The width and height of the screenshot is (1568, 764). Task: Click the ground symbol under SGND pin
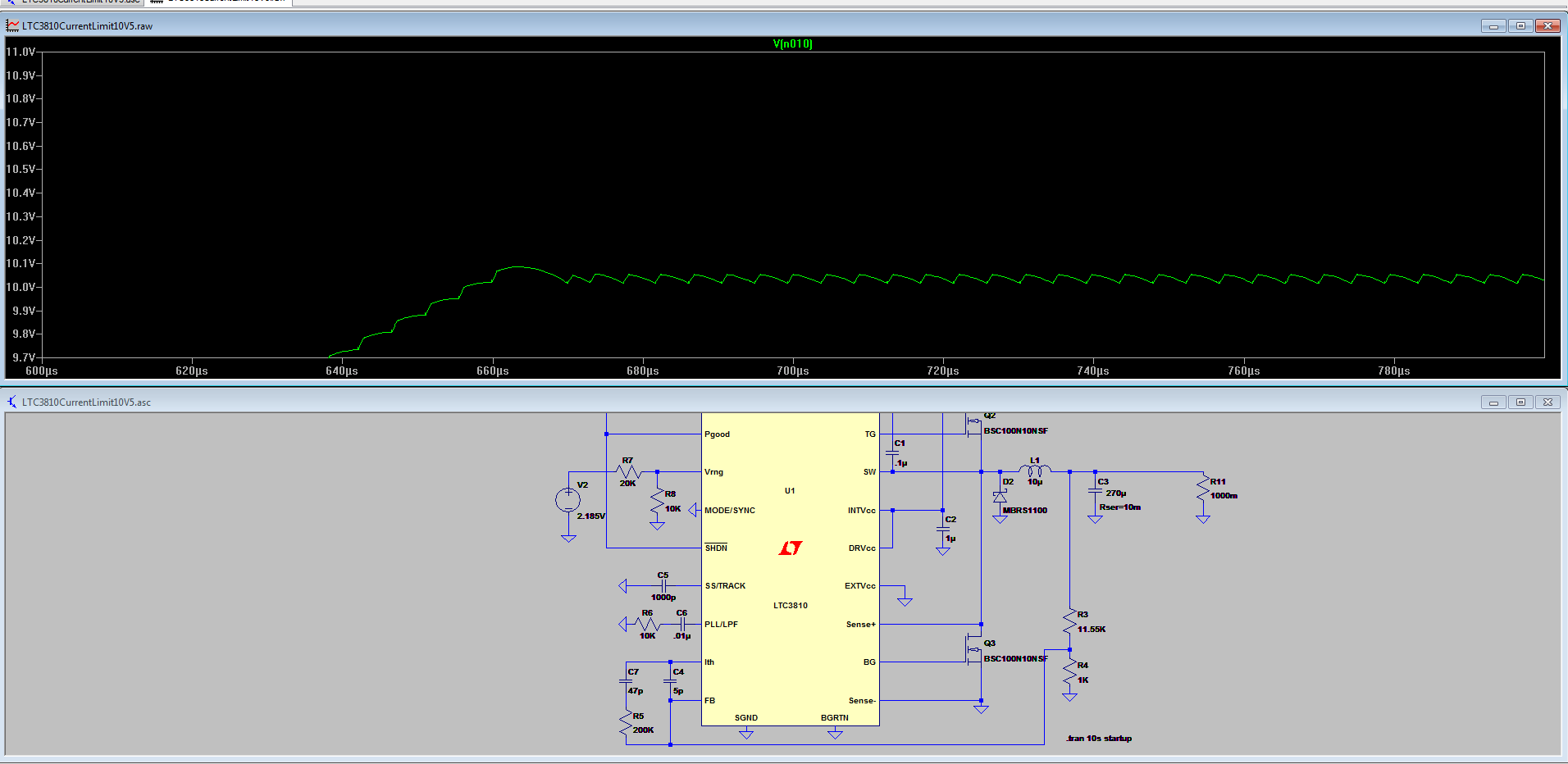[746, 734]
